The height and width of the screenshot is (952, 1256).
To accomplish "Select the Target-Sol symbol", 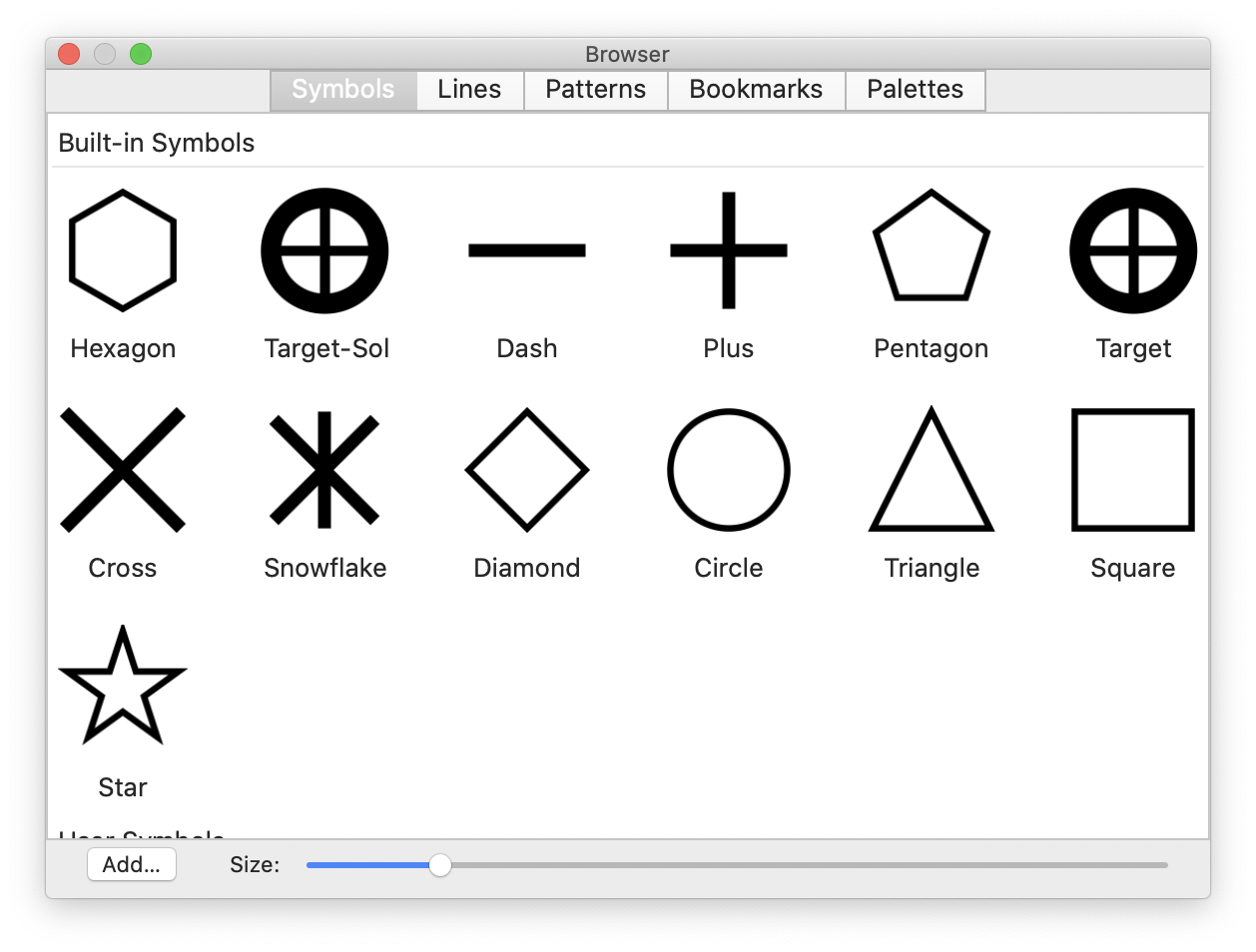I will pos(324,250).
